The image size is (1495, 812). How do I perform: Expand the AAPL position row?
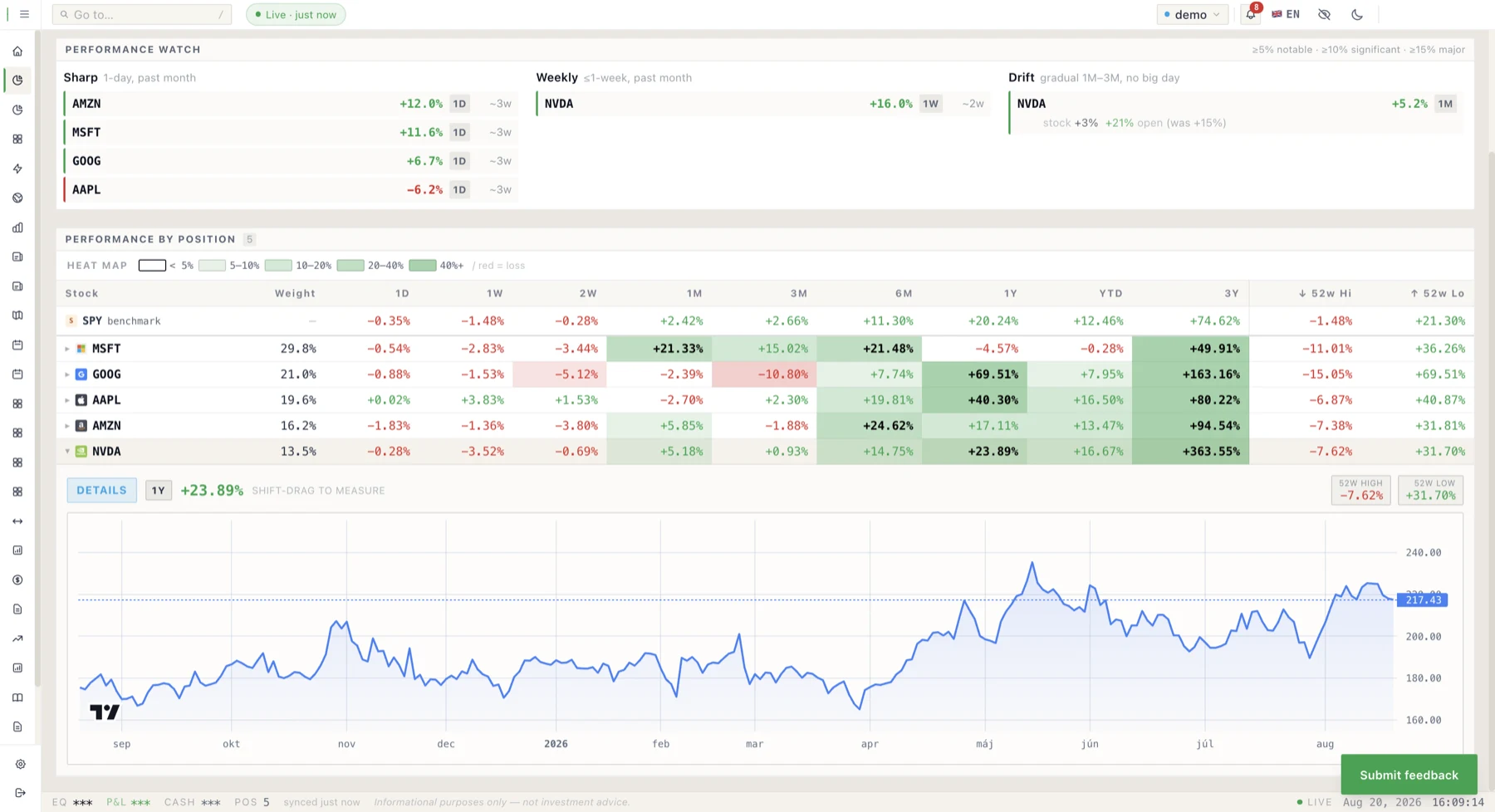coord(67,400)
